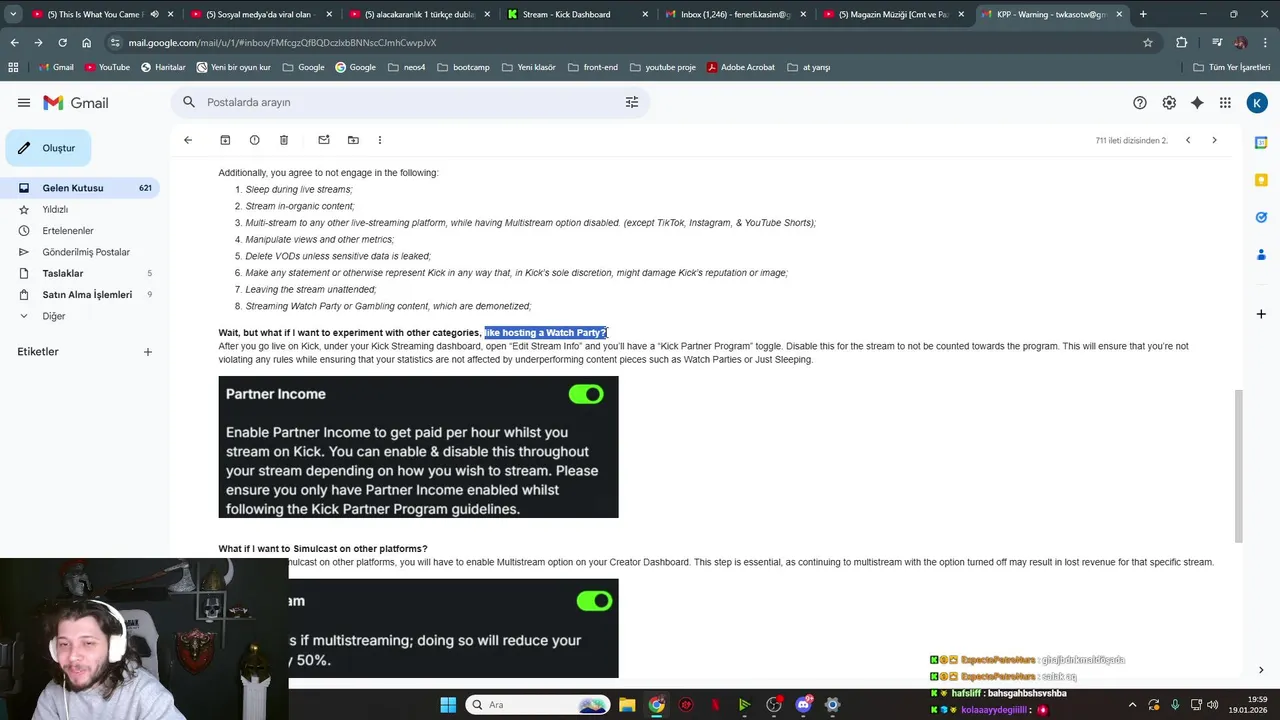The image size is (1280, 720).
Task: Open the Windows Start menu
Action: [x=448, y=705]
